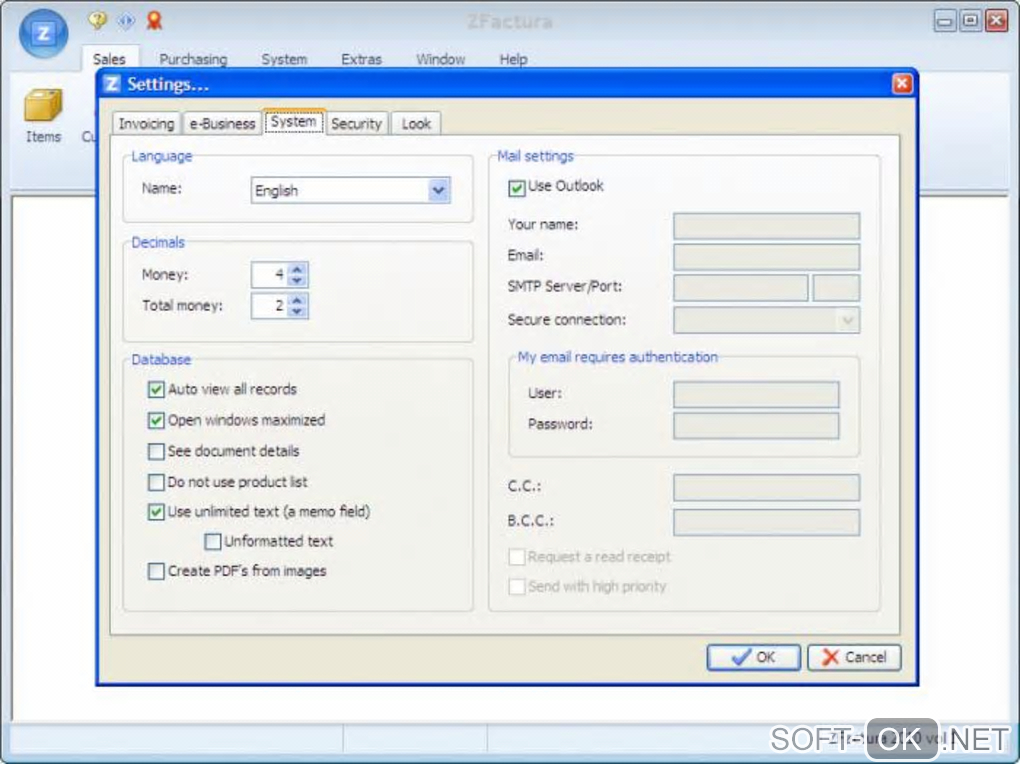Click the C.C. input field
Image resolution: width=1020 pixels, height=764 pixels.
tap(766, 487)
